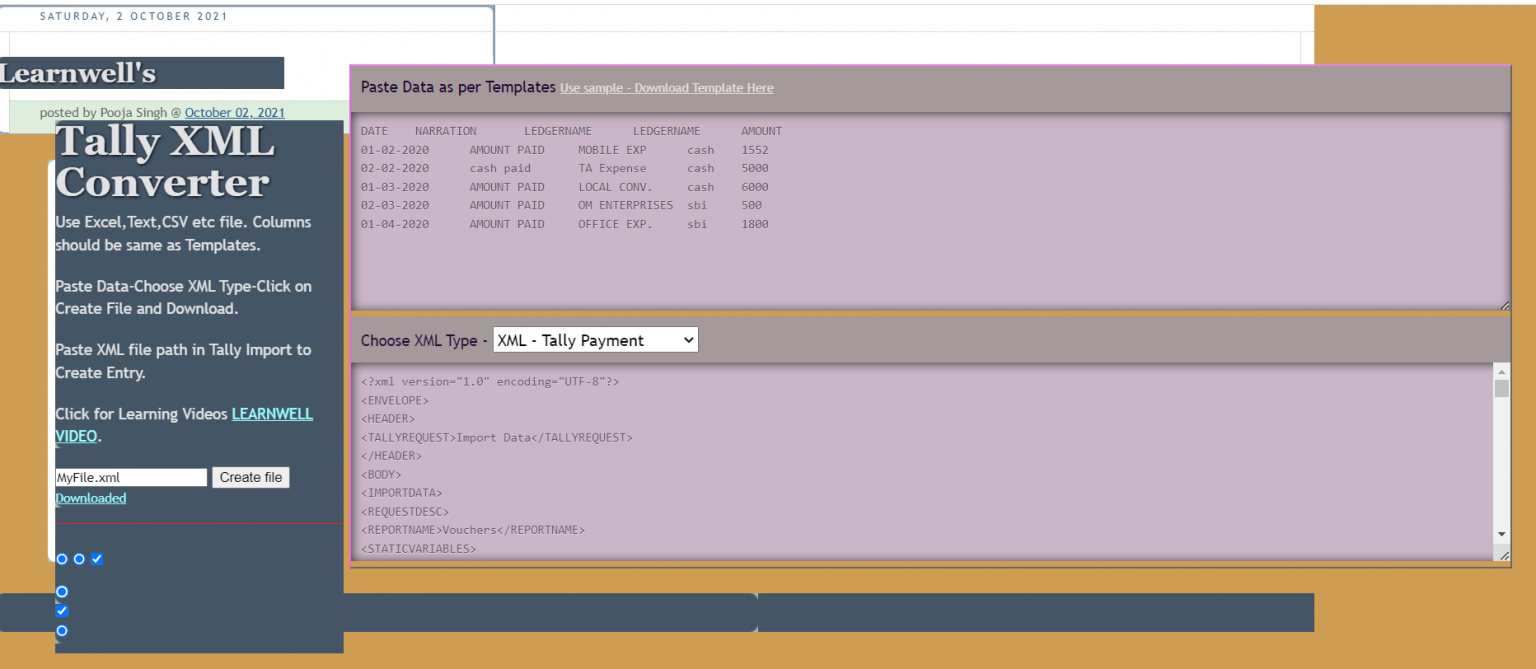Click the scroll-up arrow on the XML output
Image resolution: width=1536 pixels, height=669 pixels.
click(x=1501, y=371)
